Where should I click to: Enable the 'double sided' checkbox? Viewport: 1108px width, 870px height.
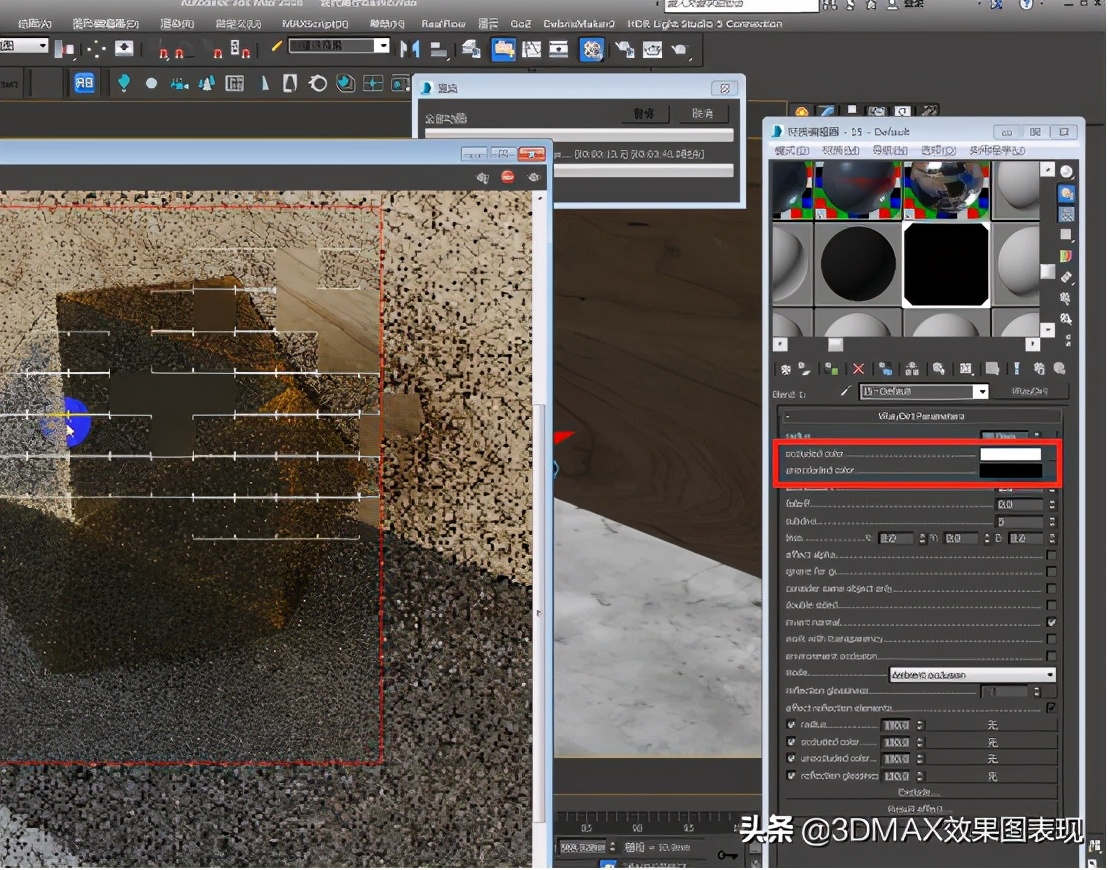click(x=1050, y=605)
